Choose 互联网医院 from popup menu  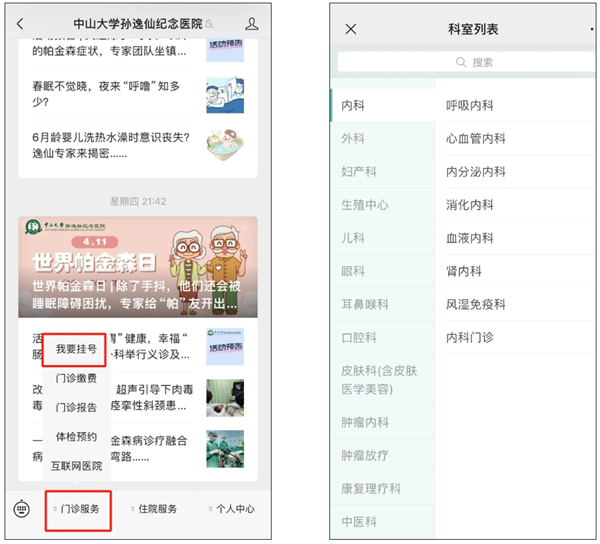[x=76, y=466]
